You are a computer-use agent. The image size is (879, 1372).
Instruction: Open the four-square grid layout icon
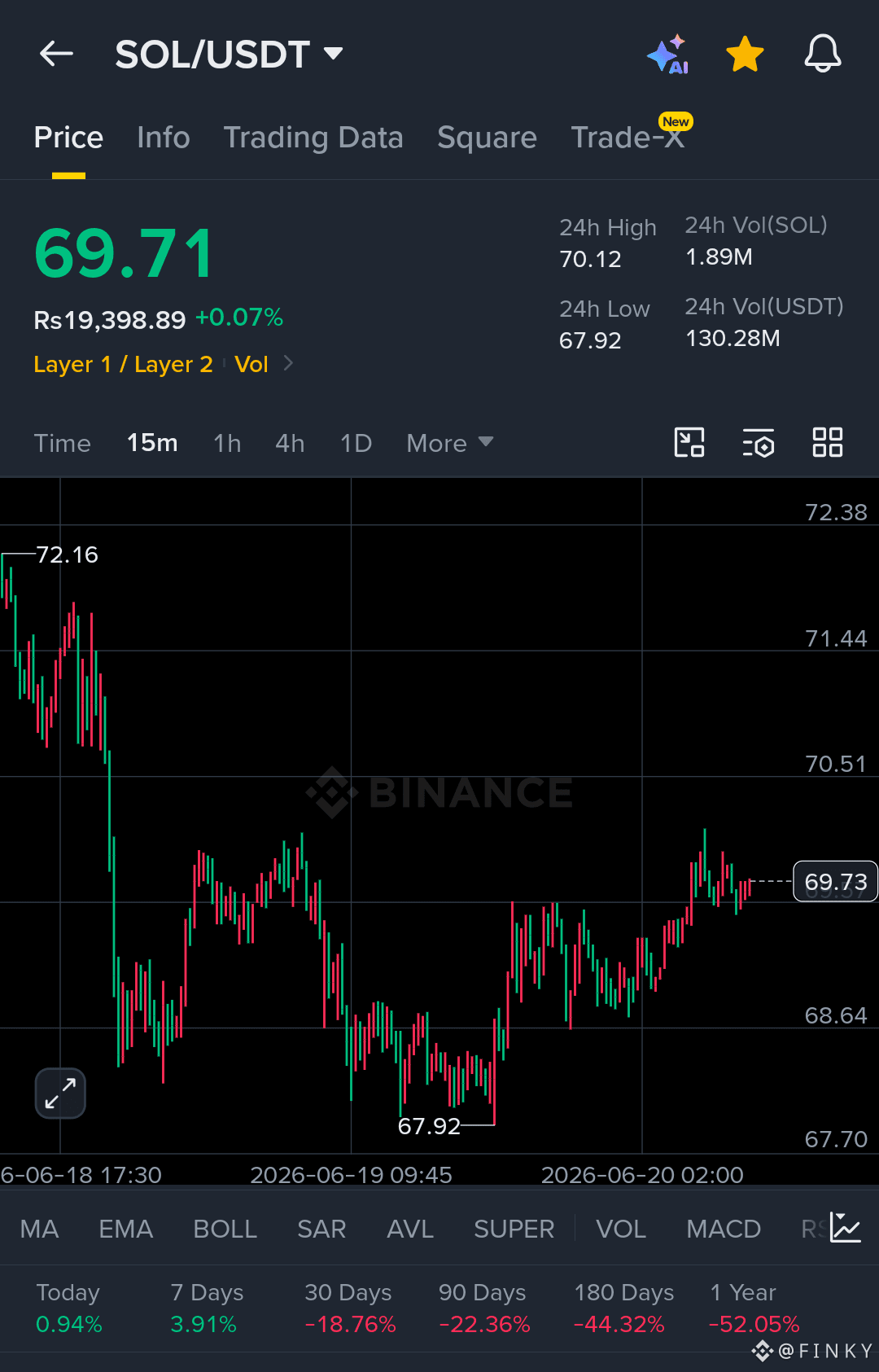[828, 442]
